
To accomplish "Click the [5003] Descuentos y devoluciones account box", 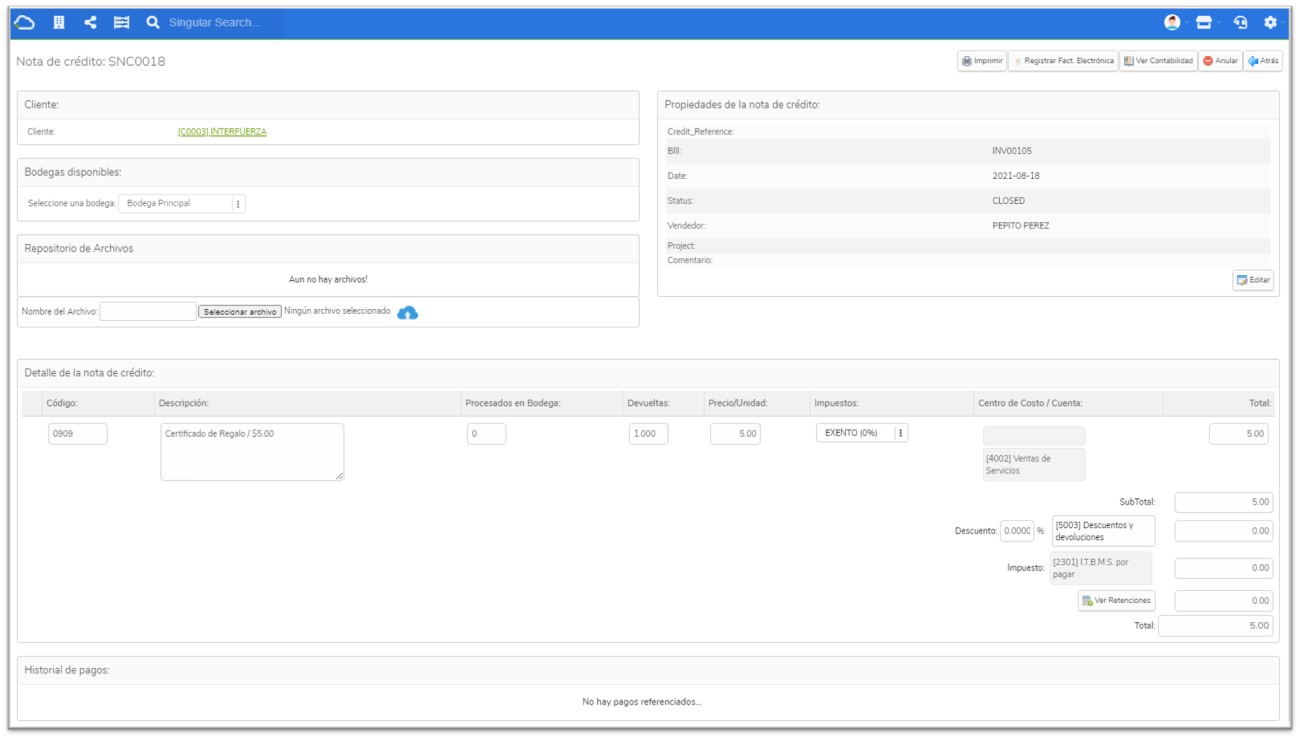I will click(1103, 531).
